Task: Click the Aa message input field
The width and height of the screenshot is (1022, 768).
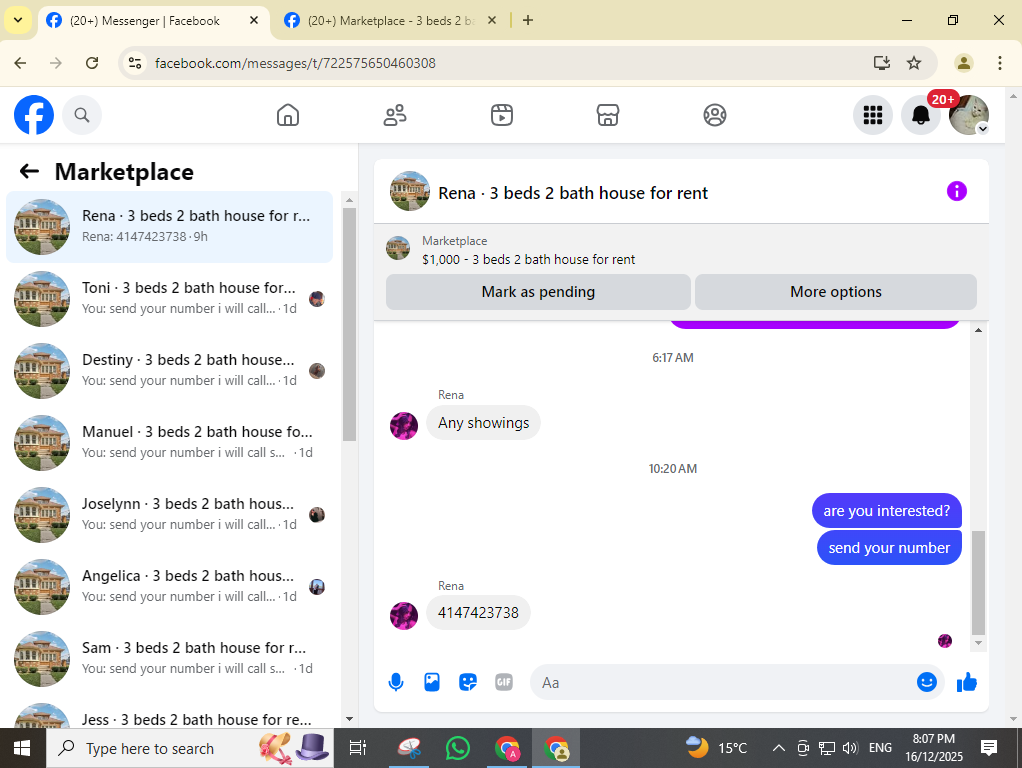Action: (723, 683)
